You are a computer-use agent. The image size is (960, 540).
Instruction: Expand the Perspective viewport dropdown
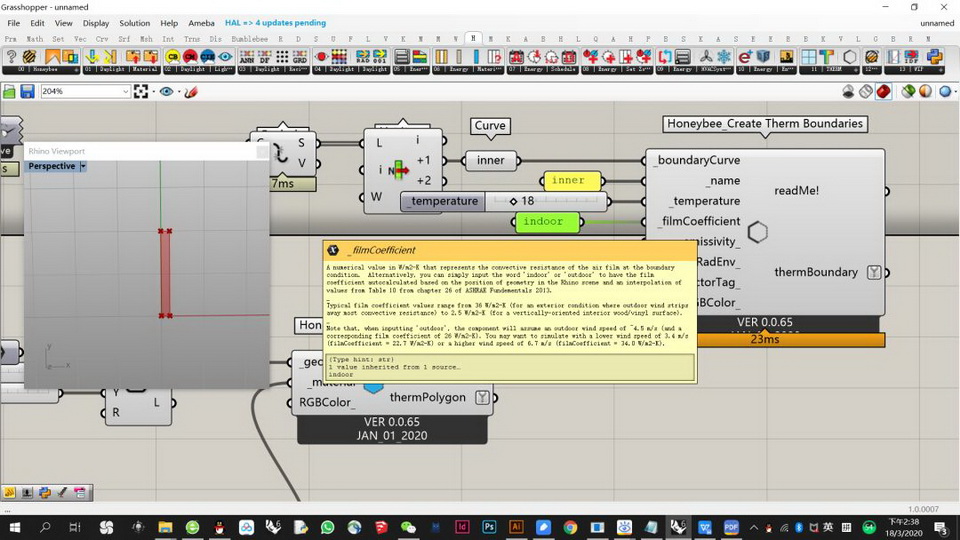(x=83, y=166)
